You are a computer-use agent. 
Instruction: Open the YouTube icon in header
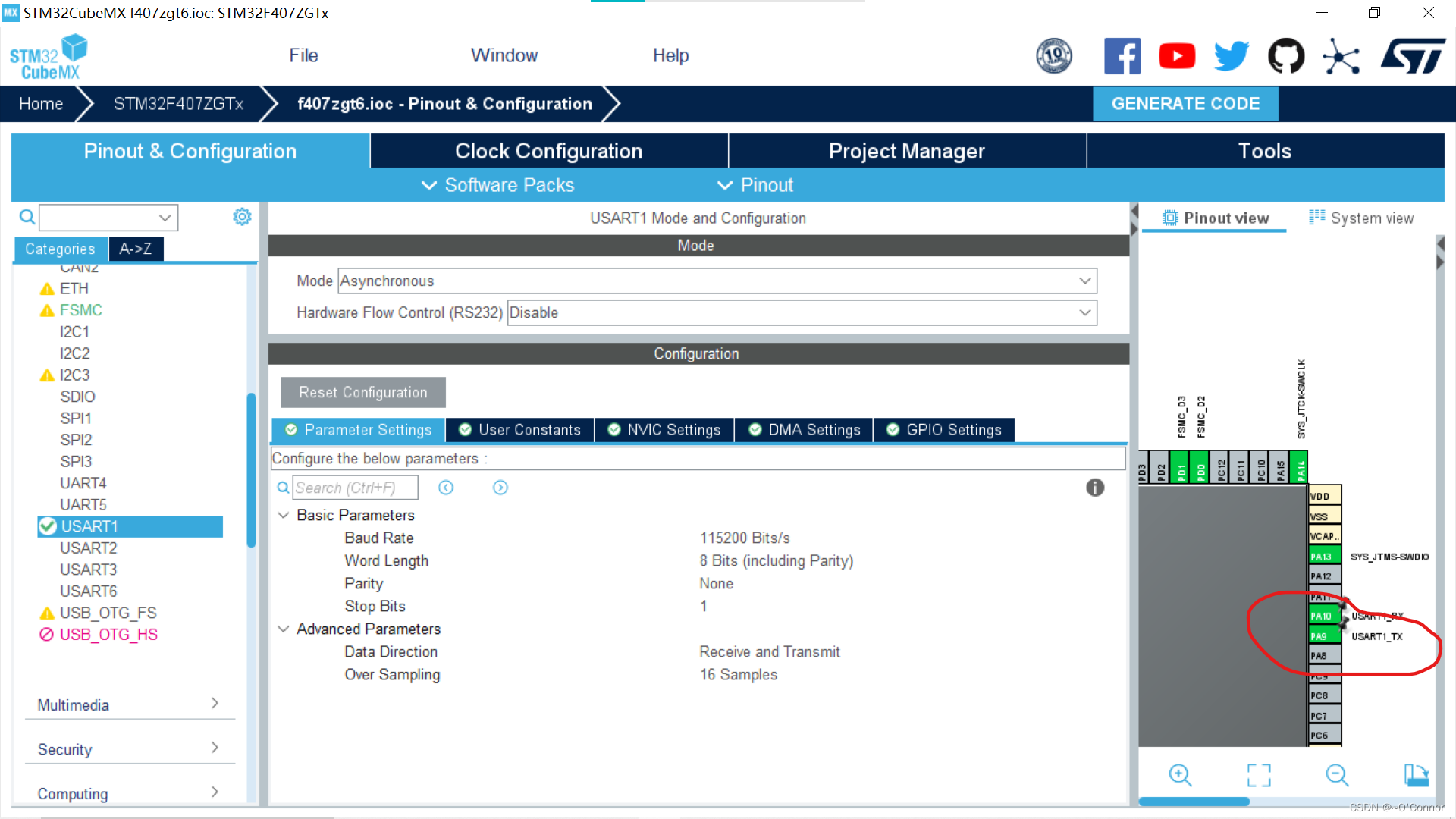pyautogui.click(x=1177, y=56)
